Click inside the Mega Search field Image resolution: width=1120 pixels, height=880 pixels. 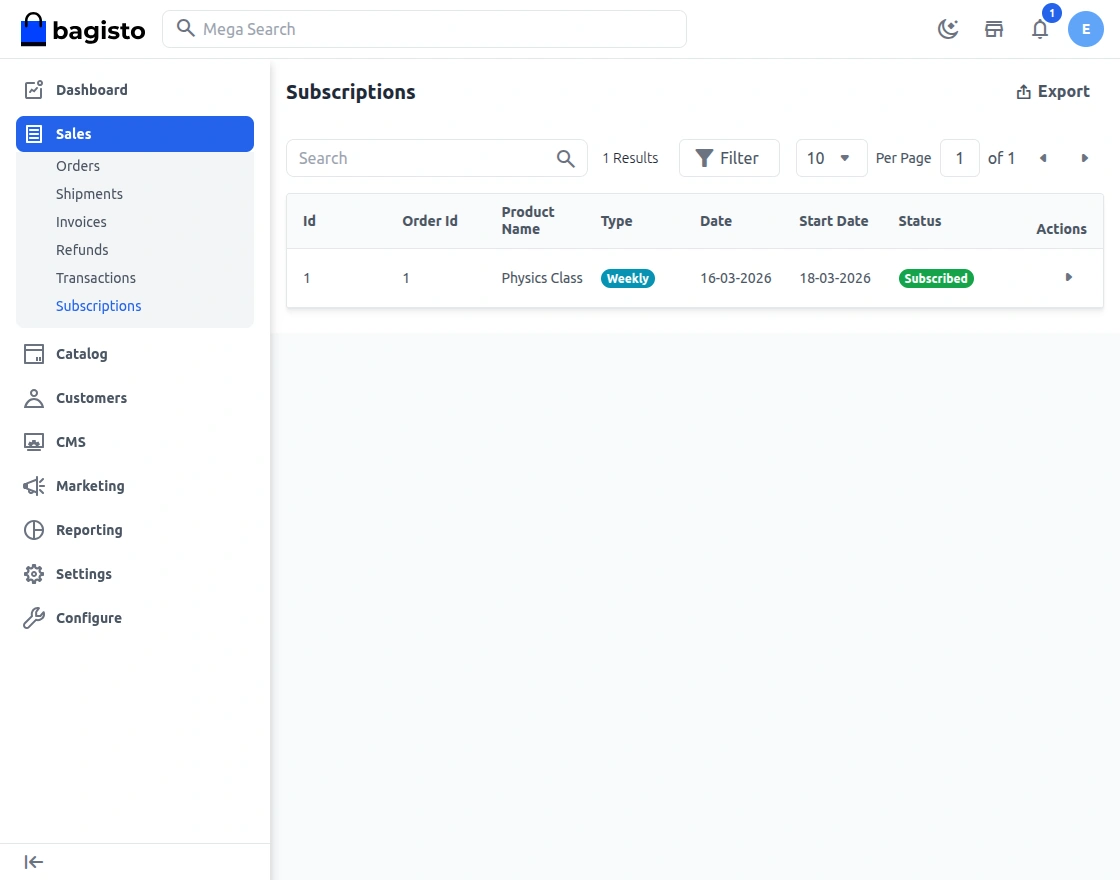[x=424, y=29]
